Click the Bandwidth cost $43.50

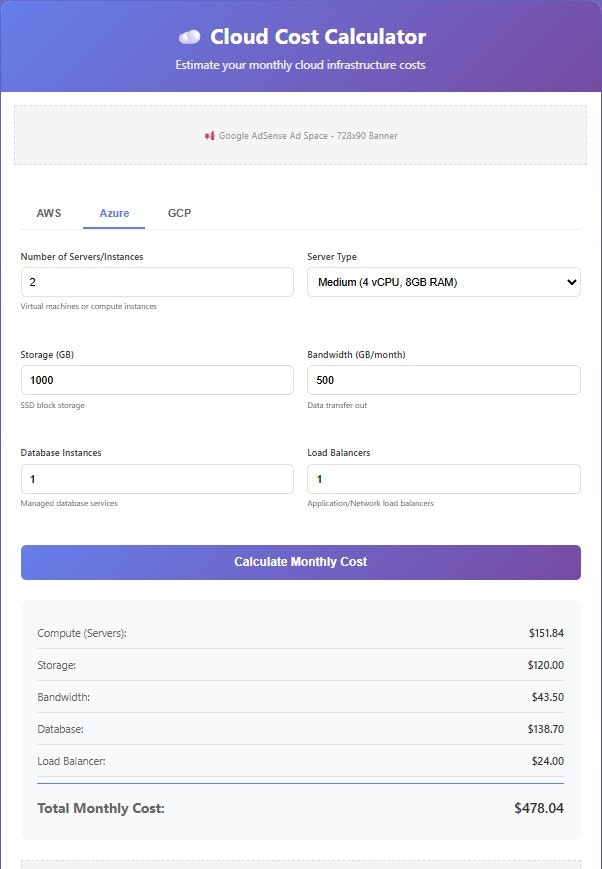(548, 697)
